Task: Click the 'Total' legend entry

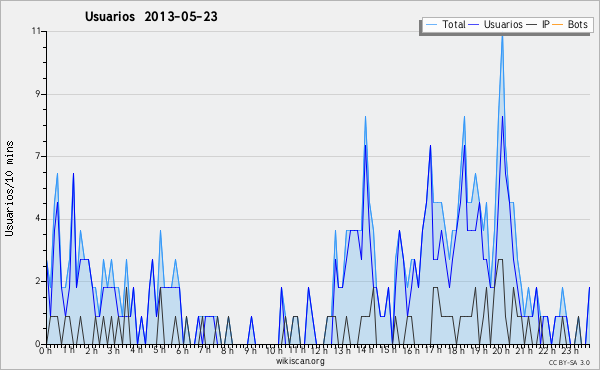Action: point(445,24)
